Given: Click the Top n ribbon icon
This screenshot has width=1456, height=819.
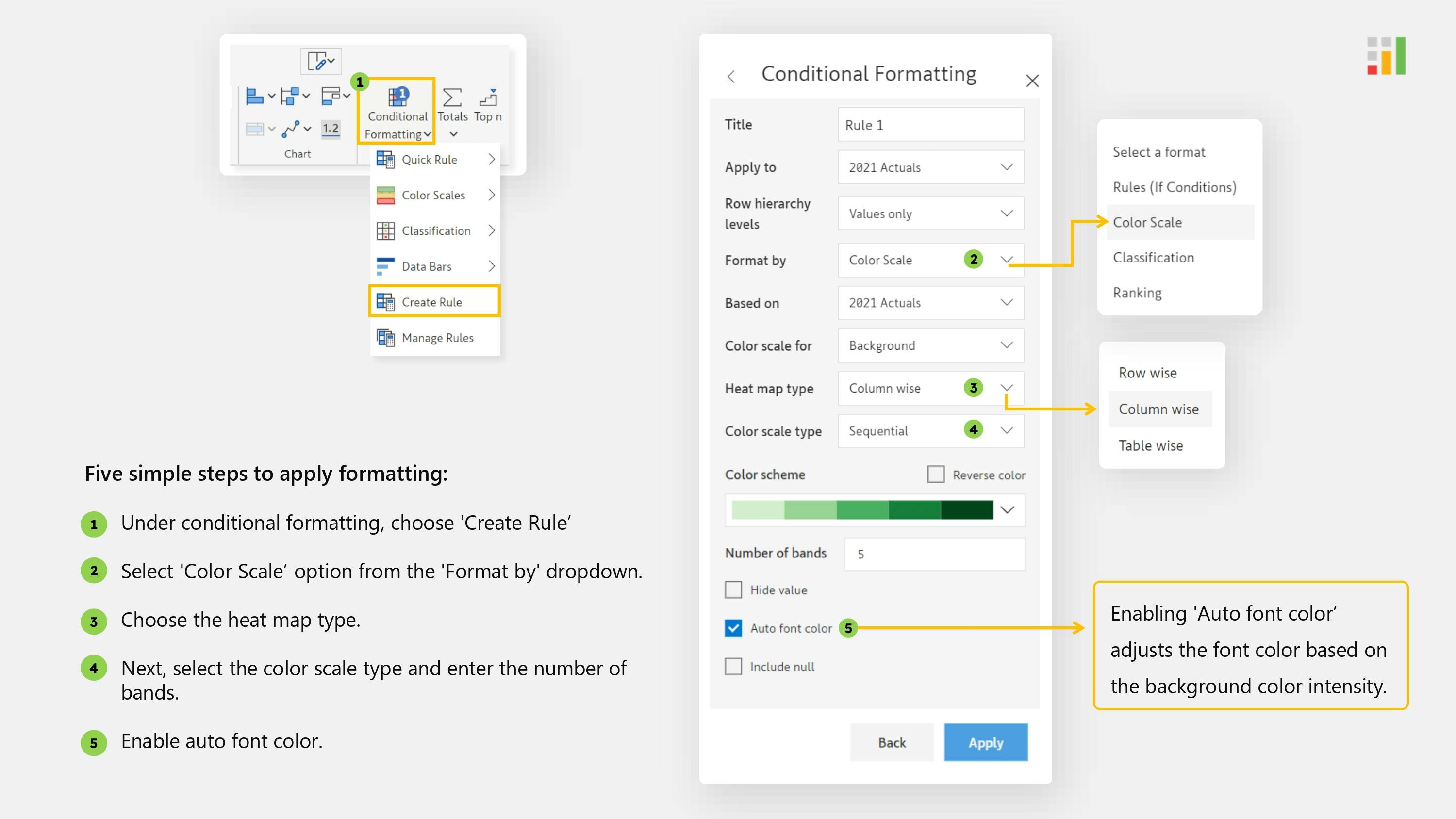Looking at the screenshot, I should [x=488, y=98].
